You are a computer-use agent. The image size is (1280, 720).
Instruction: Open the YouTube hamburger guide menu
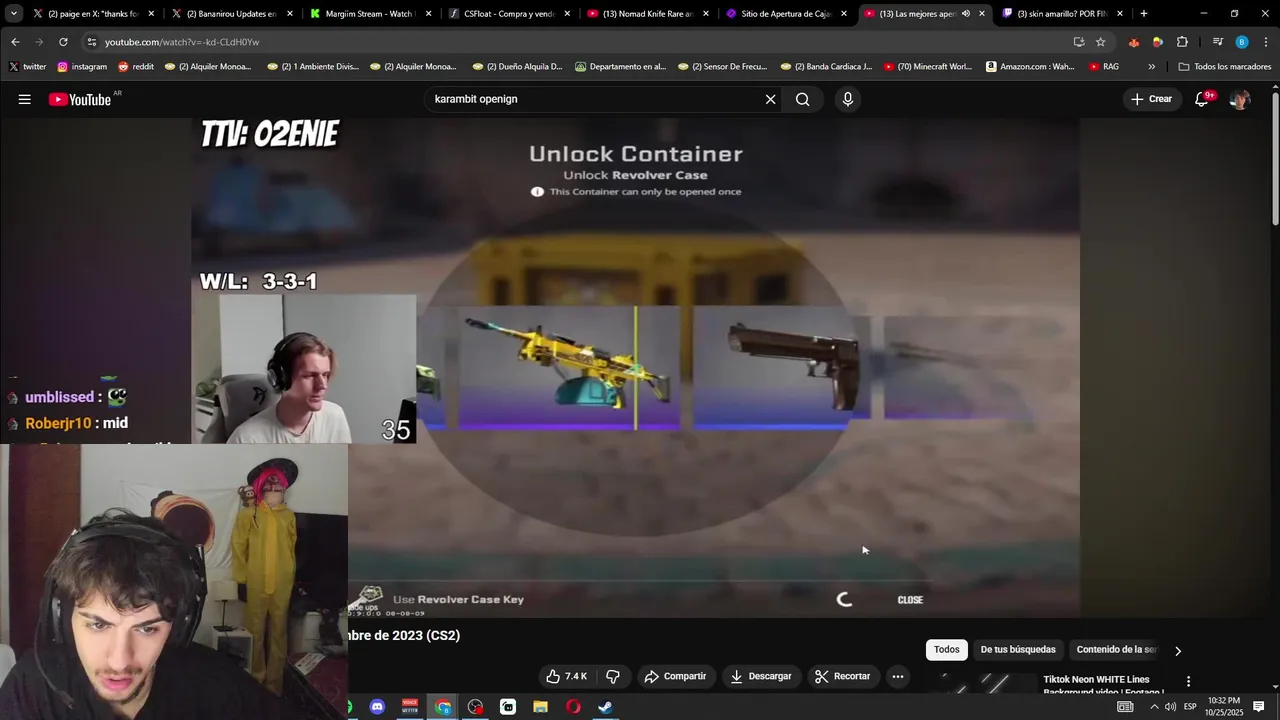tap(24, 99)
